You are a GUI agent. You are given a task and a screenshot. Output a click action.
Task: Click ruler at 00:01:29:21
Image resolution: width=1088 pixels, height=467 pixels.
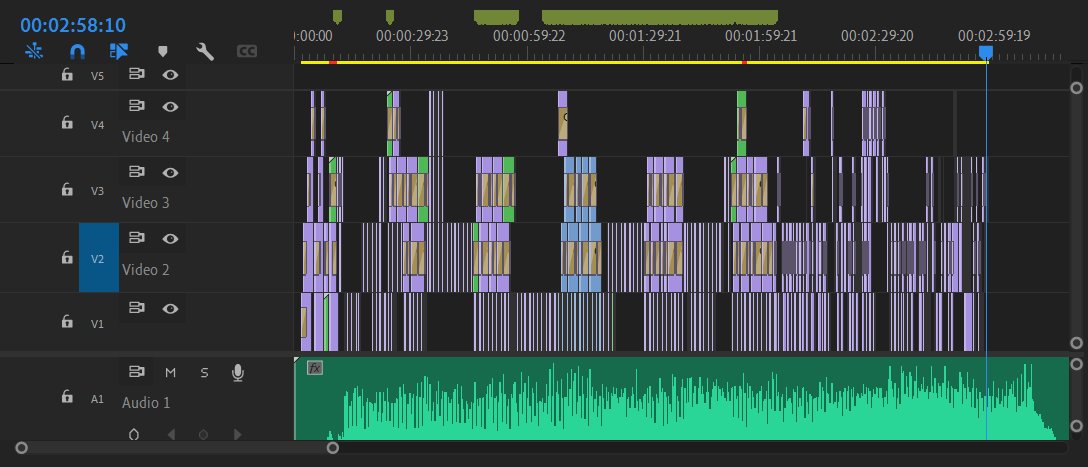[645, 36]
